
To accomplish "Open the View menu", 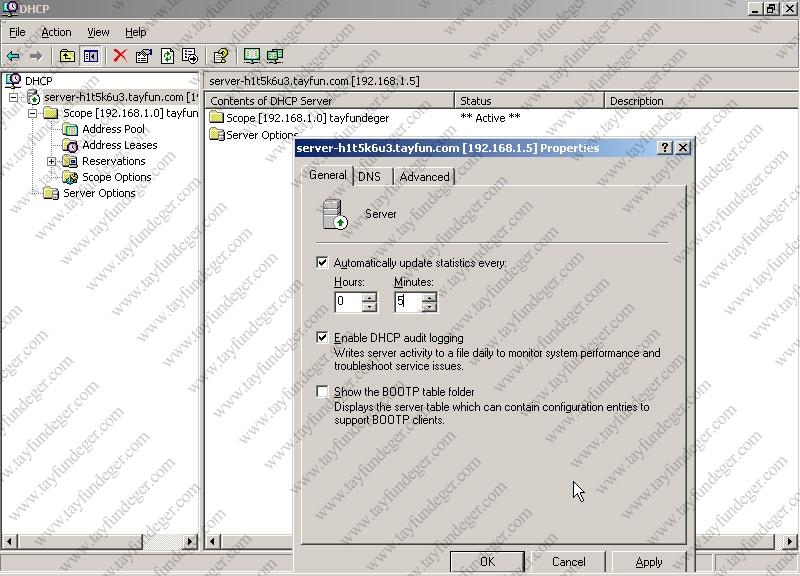I will tap(98, 32).
